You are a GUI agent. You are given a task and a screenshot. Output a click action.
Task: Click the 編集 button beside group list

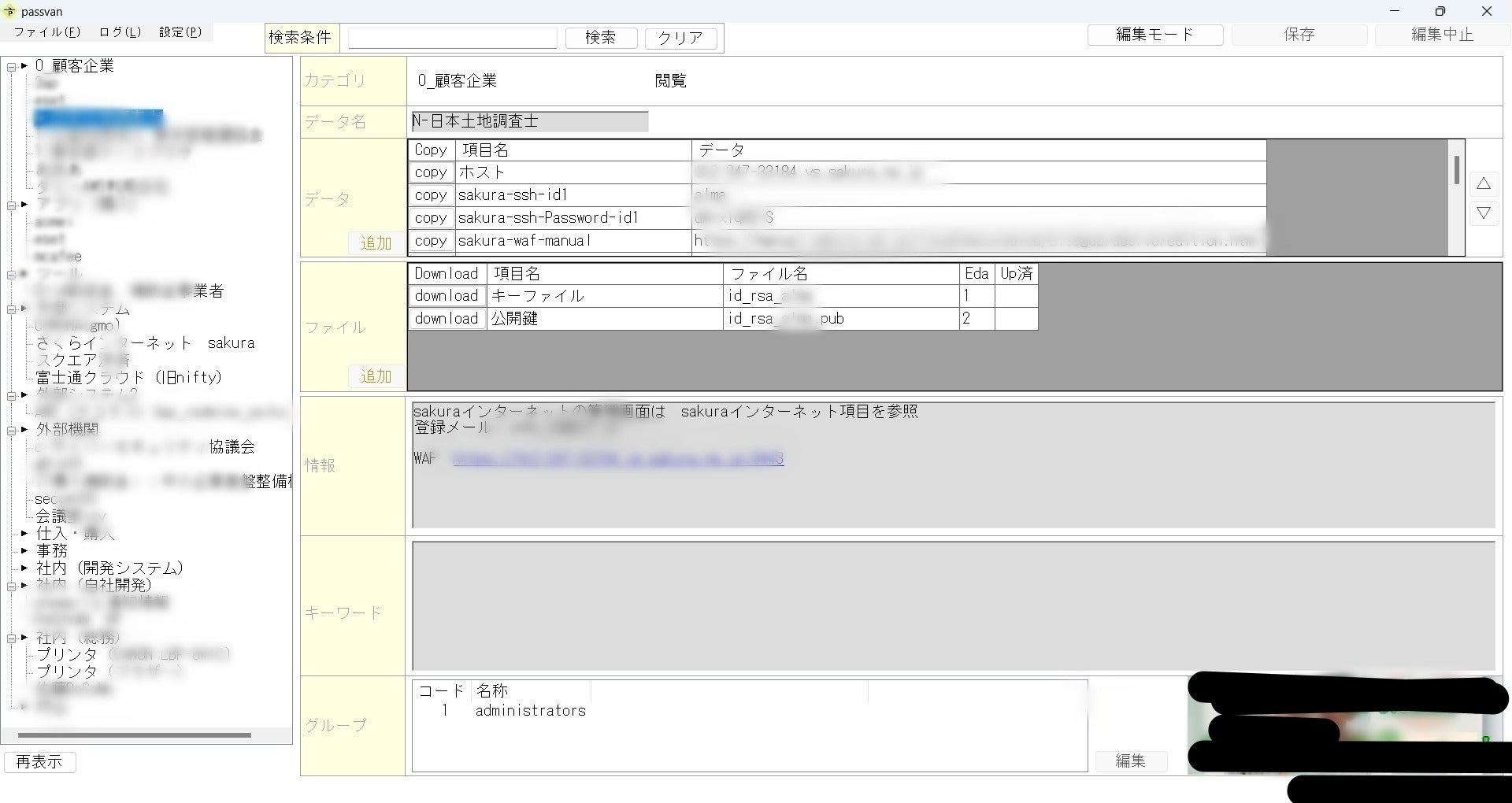click(x=1131, y=760)
